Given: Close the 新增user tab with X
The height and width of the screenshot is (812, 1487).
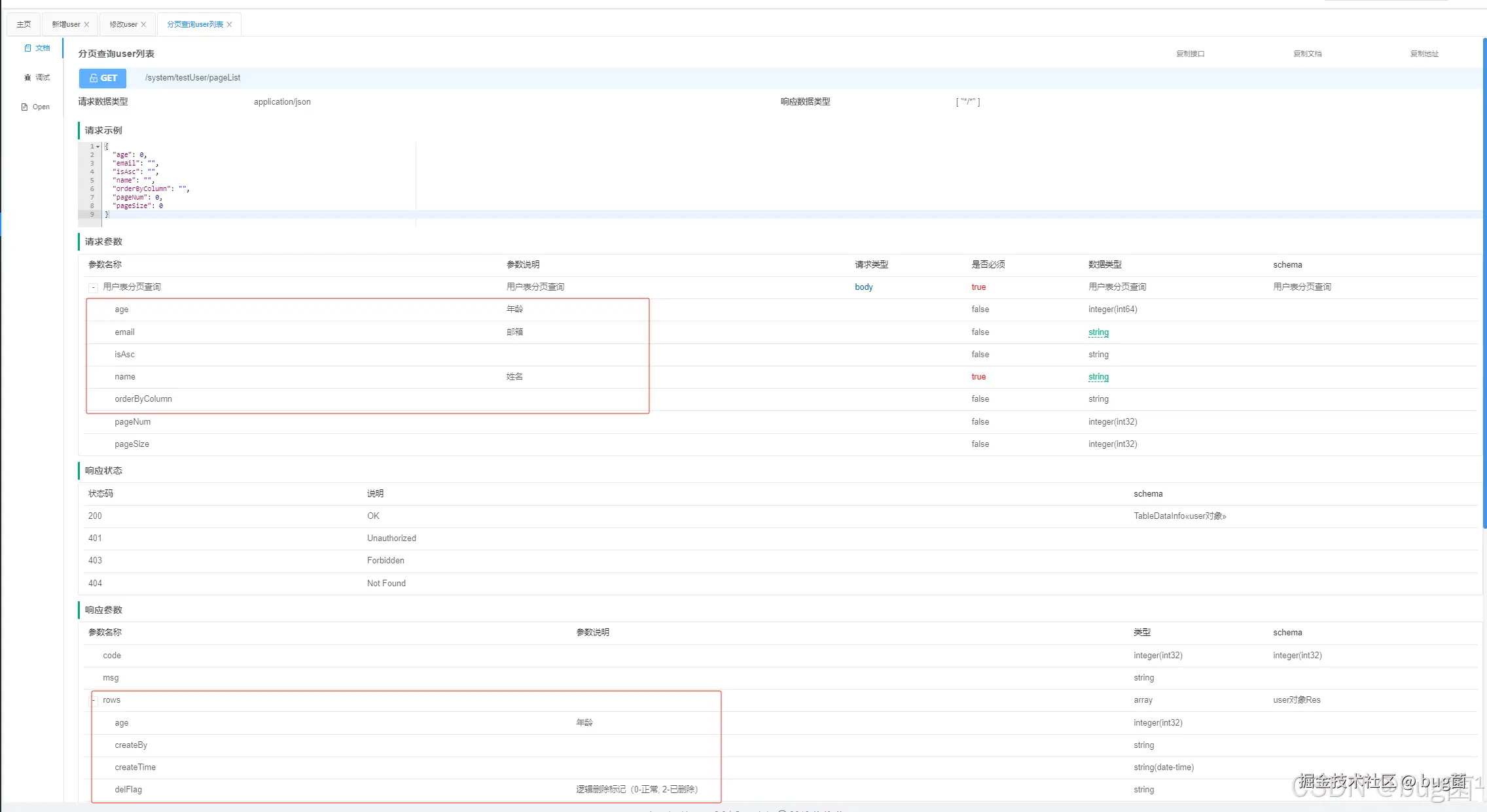Looking at the screenshot, I should [x=86, y=24].
